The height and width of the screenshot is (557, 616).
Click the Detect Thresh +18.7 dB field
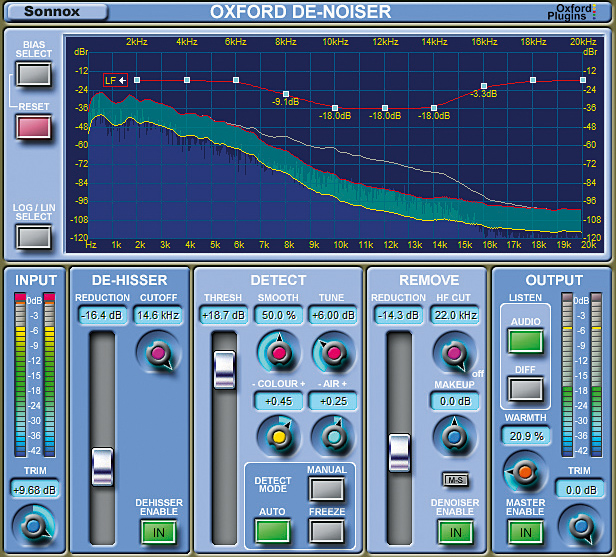tap(224, 315)
